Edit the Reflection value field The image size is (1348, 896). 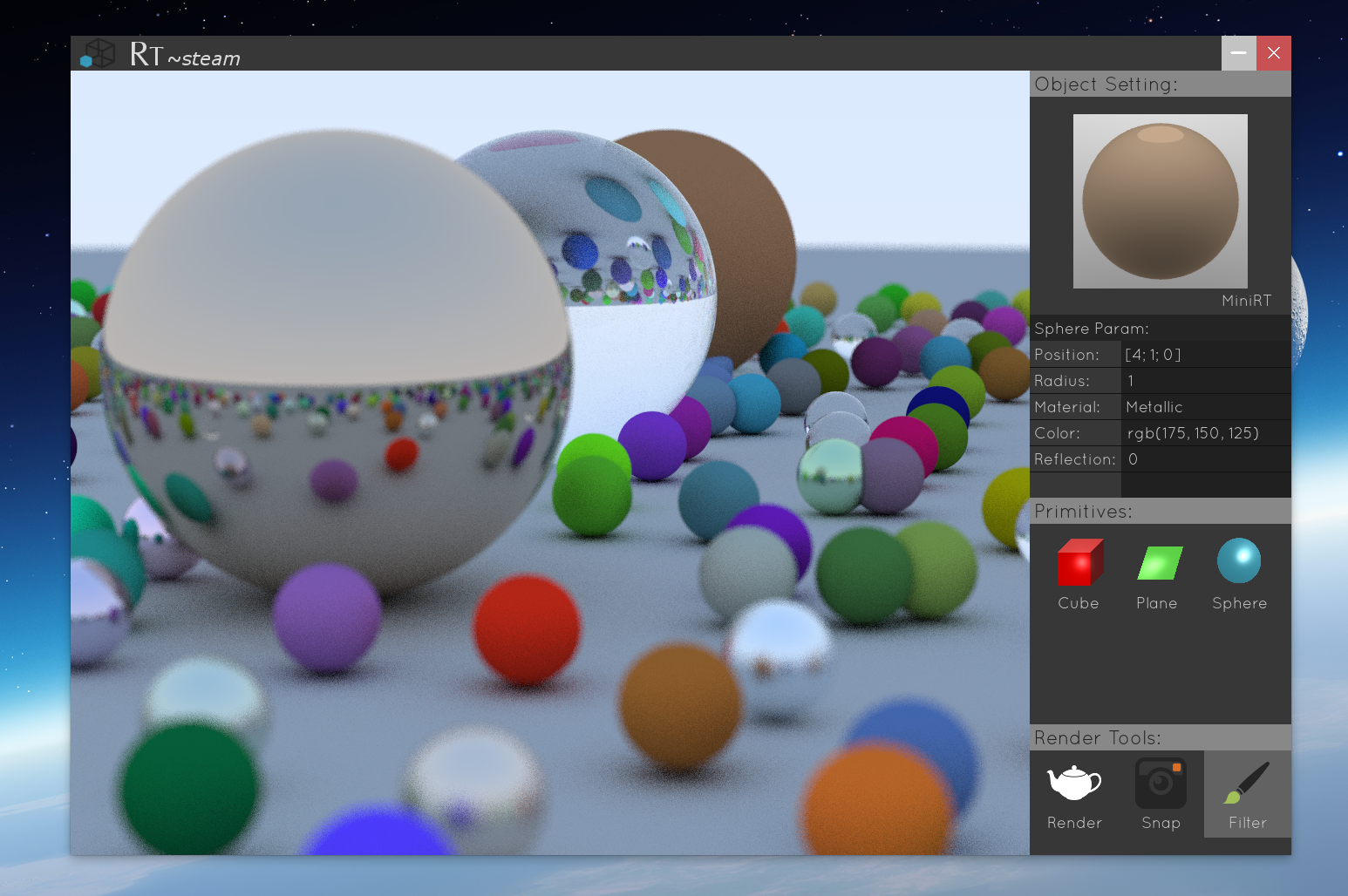pos(1206,459)
